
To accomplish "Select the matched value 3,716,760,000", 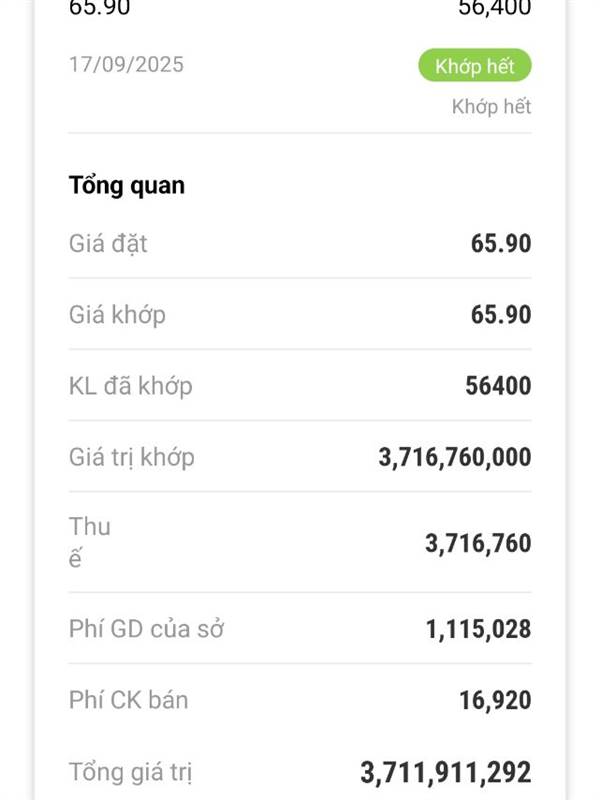I will (455, 457).
